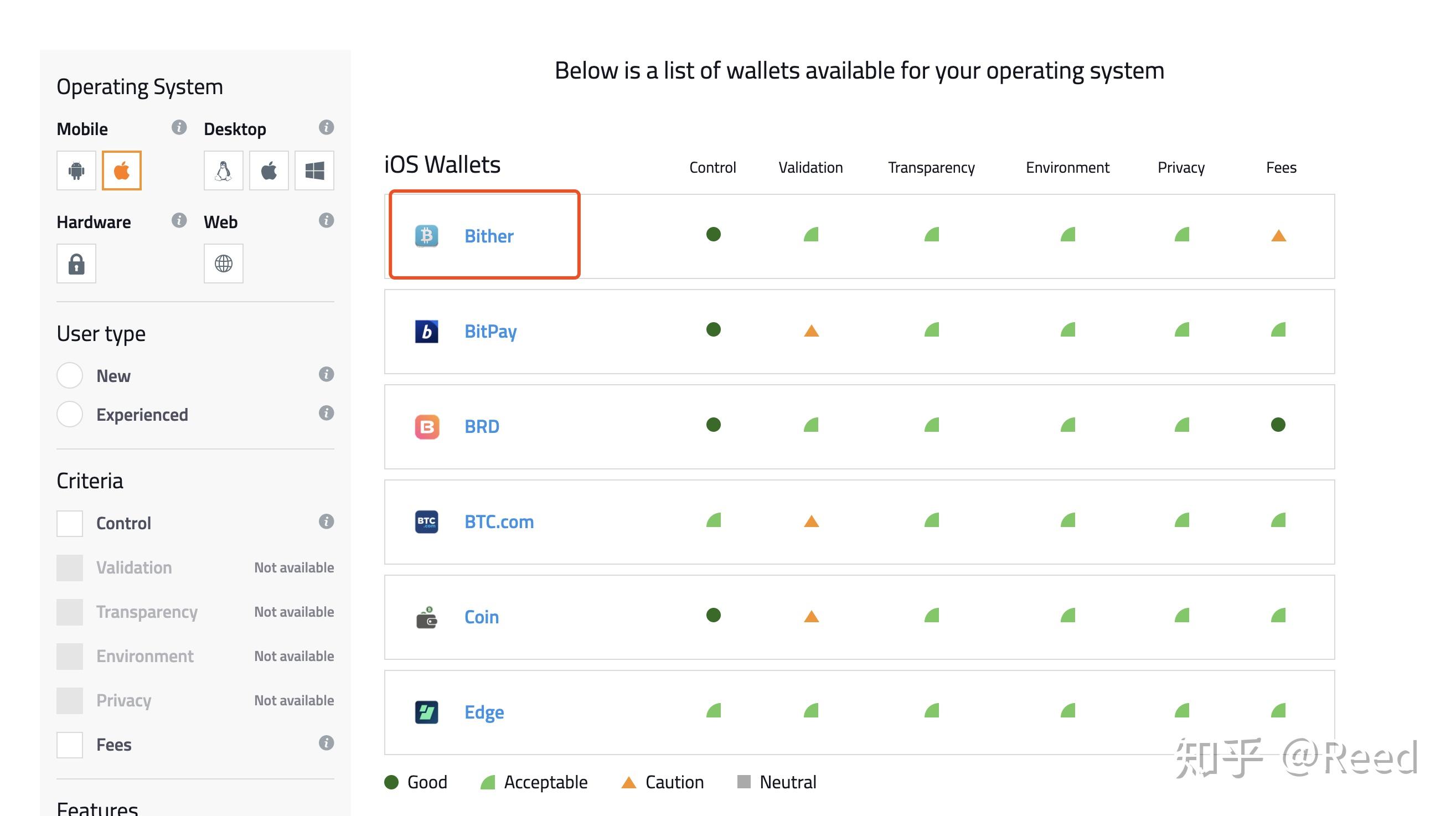
Task: Open the Coin wallet link
Action: pyautogui.click(x=482, y=617)
